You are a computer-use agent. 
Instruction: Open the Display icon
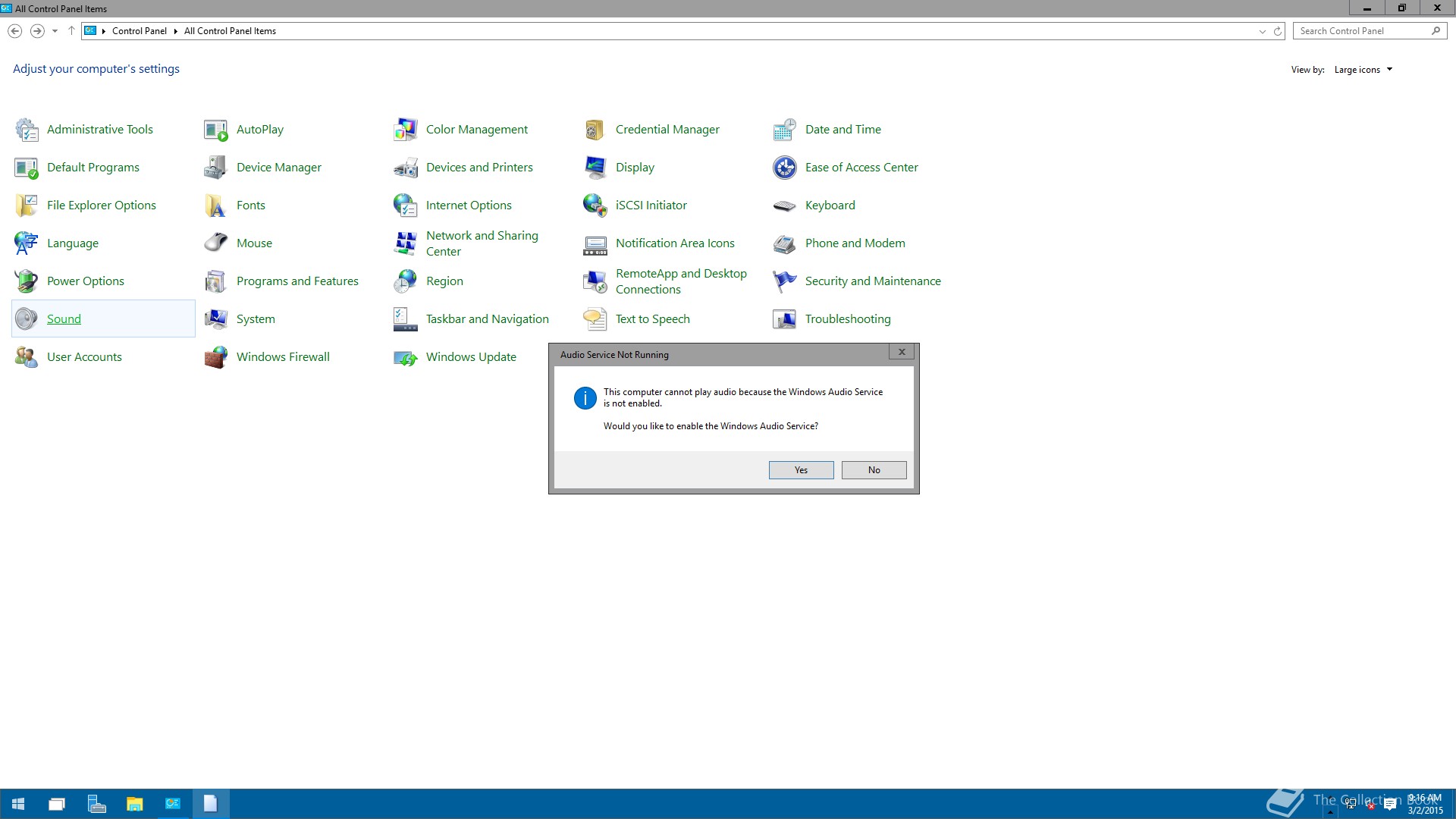[595, 168]
